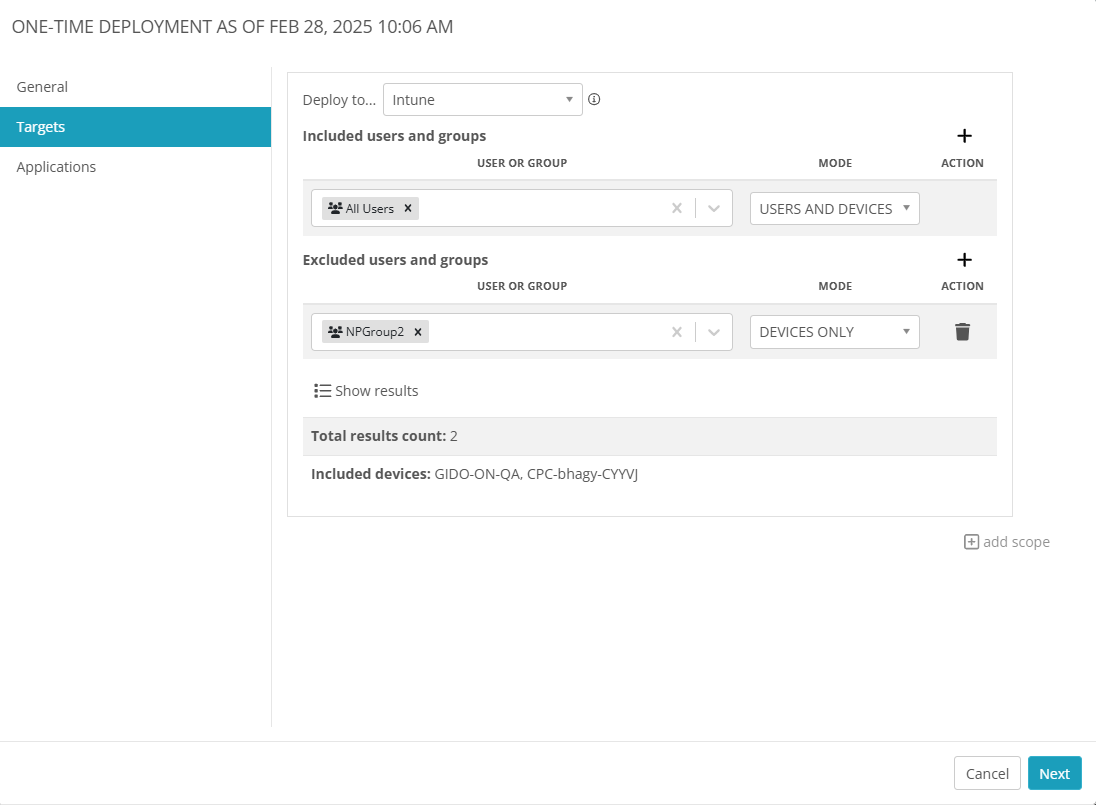Expand the excluded user or group chevron
1096x805 pixels.
[x=714, y=332]
